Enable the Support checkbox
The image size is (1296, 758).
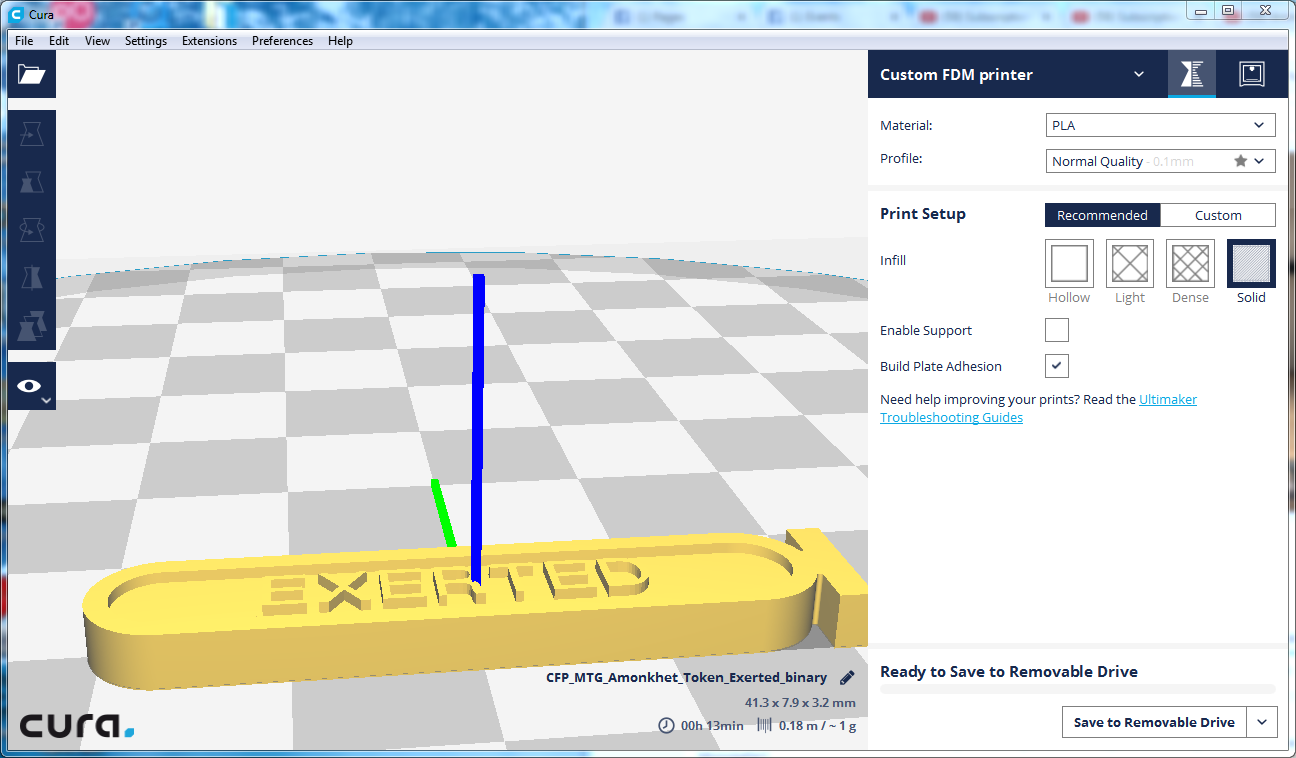1057,330
